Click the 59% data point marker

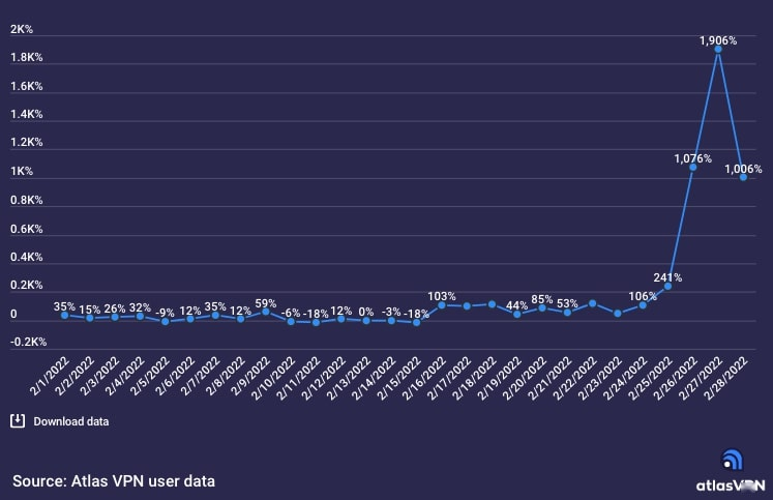[x=266, y=312]
